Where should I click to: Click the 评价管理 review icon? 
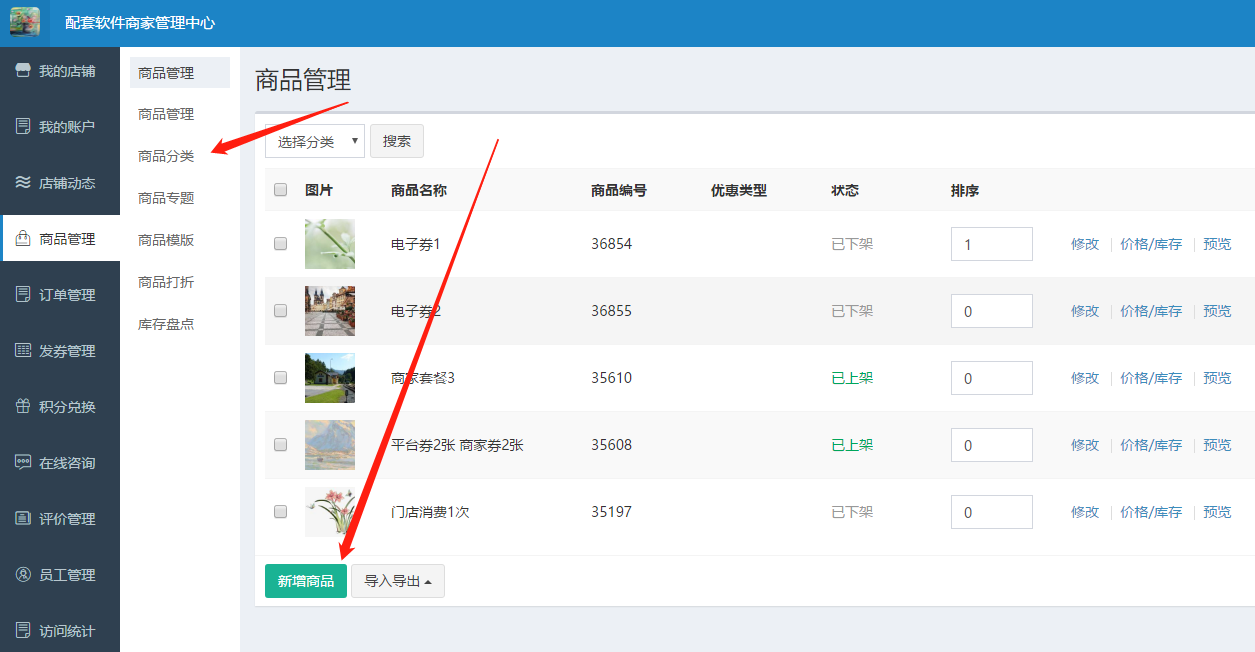click(x=23, y=519)
